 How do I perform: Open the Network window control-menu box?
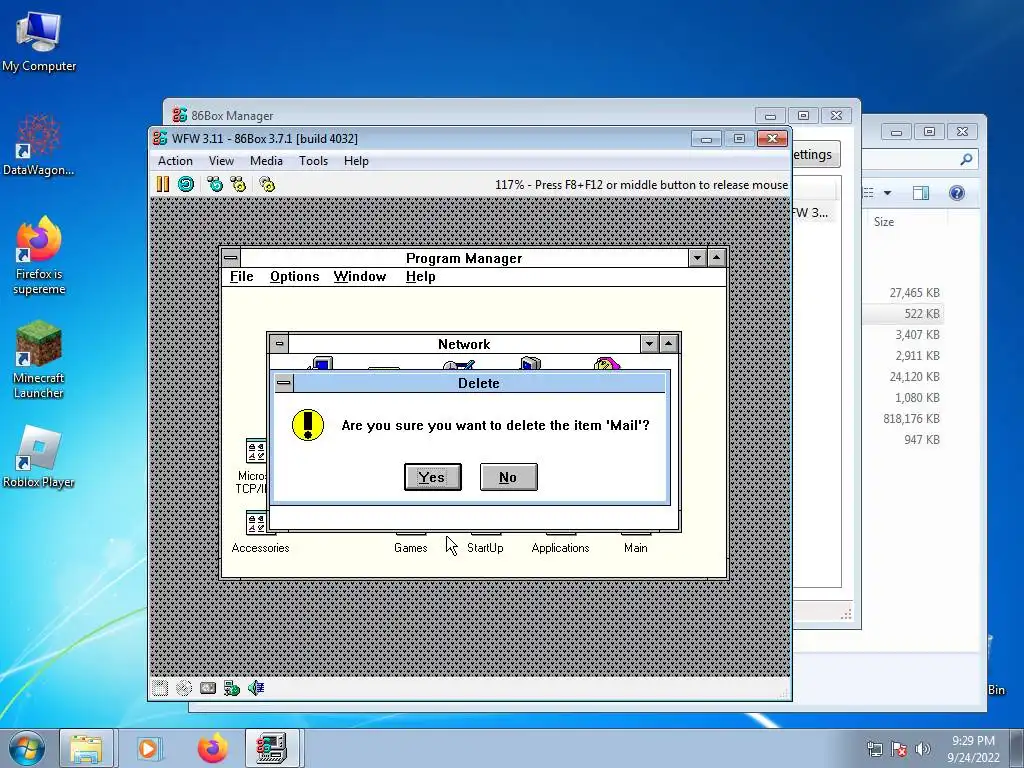pyautogui.click(x=280, y=344)
